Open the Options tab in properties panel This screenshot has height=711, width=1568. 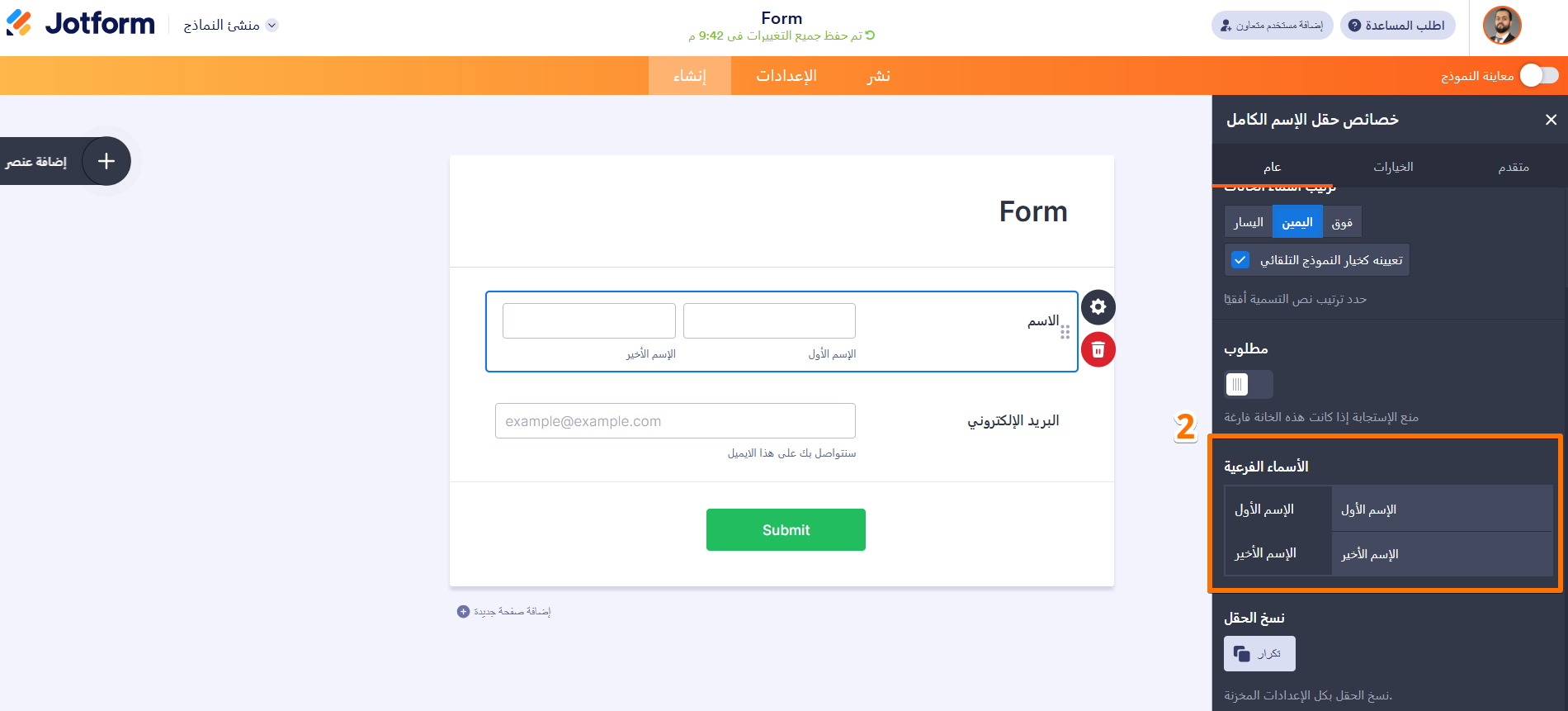coord(1393,167)
